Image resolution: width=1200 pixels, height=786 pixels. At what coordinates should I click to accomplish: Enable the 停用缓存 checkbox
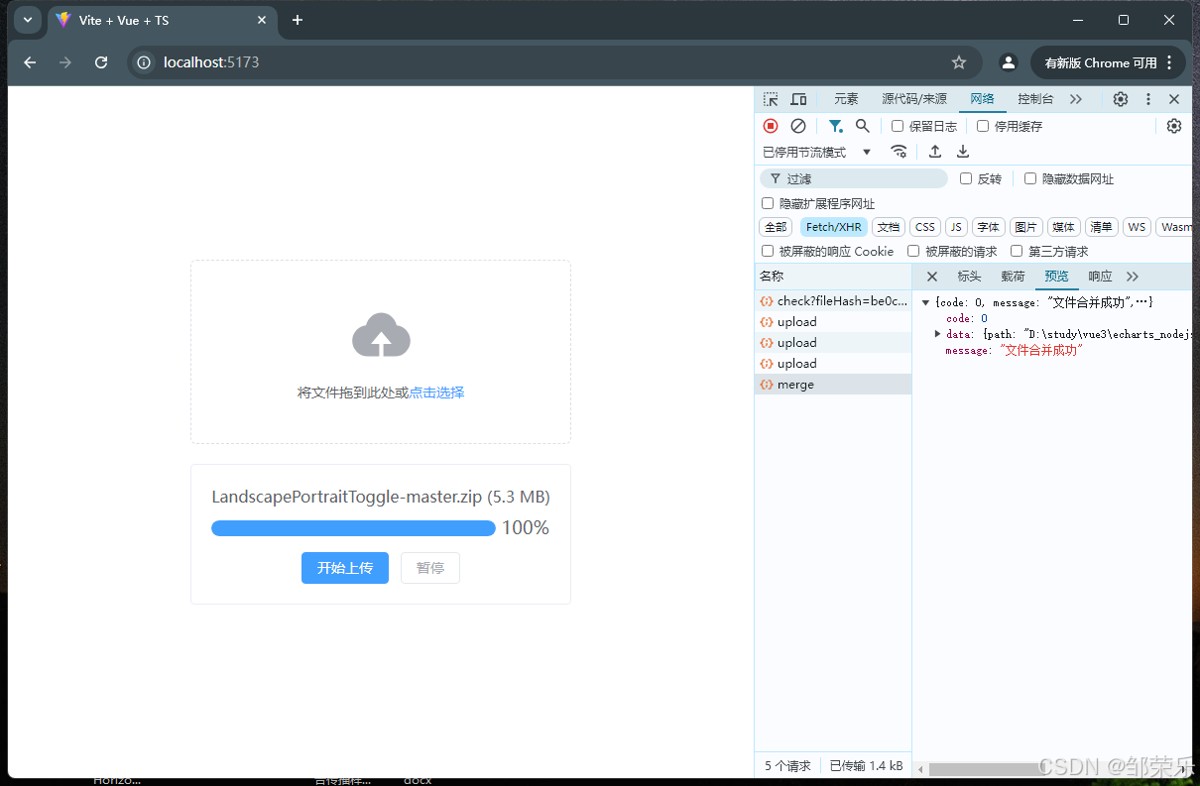pos(983,126)
